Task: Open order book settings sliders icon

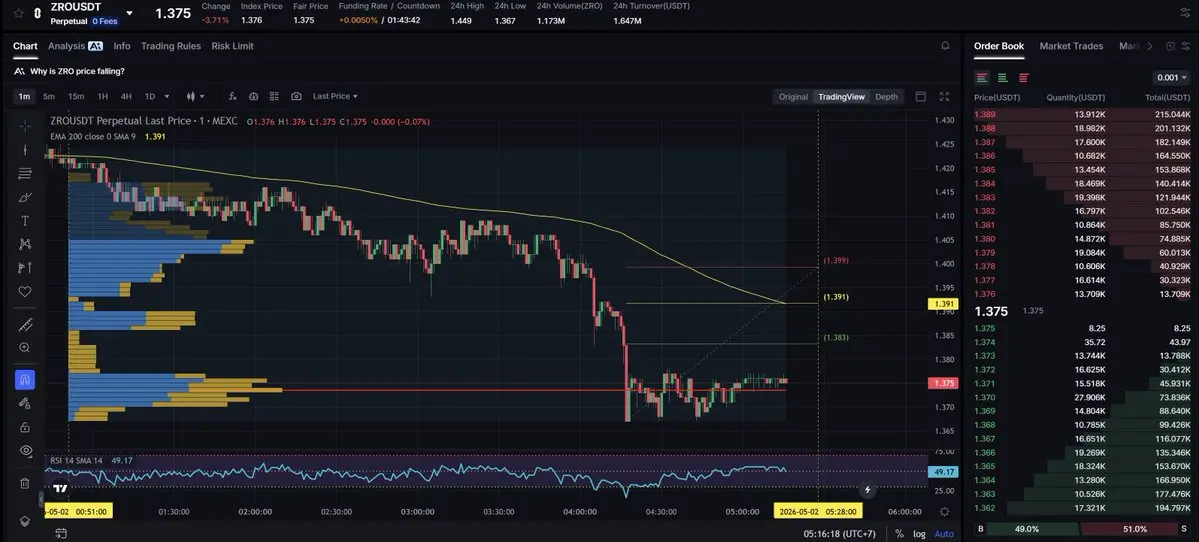Action: click(1187, 46)
